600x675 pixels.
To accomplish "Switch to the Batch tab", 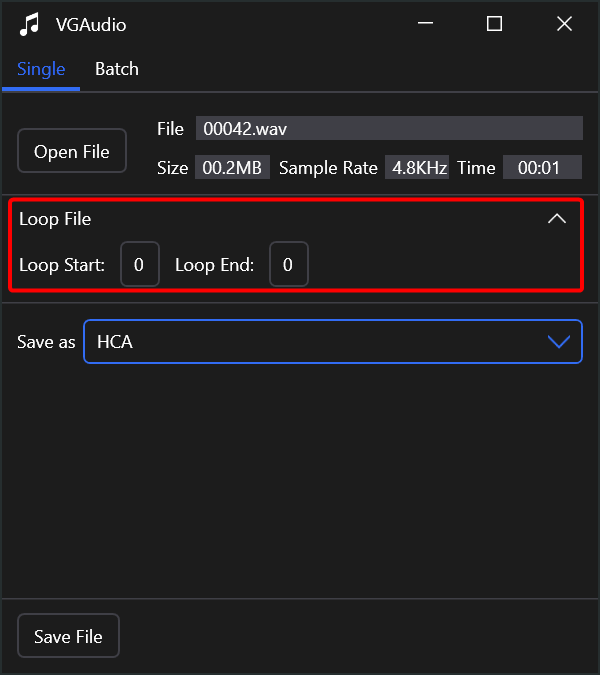I will pyautogui.click(x=117, y=69).
